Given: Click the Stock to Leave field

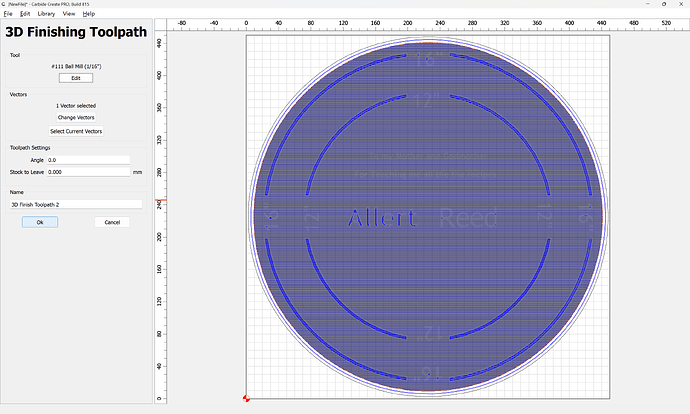Looking at the screenshot, I should point(88,172).
